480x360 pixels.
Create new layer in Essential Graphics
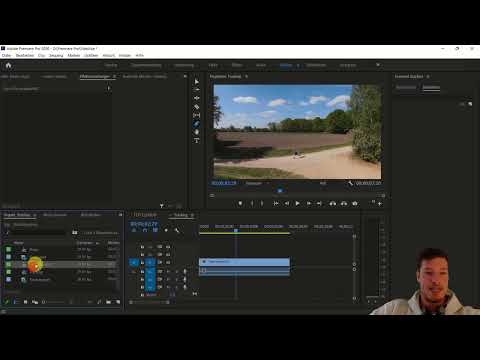click(x=470, y=104)
